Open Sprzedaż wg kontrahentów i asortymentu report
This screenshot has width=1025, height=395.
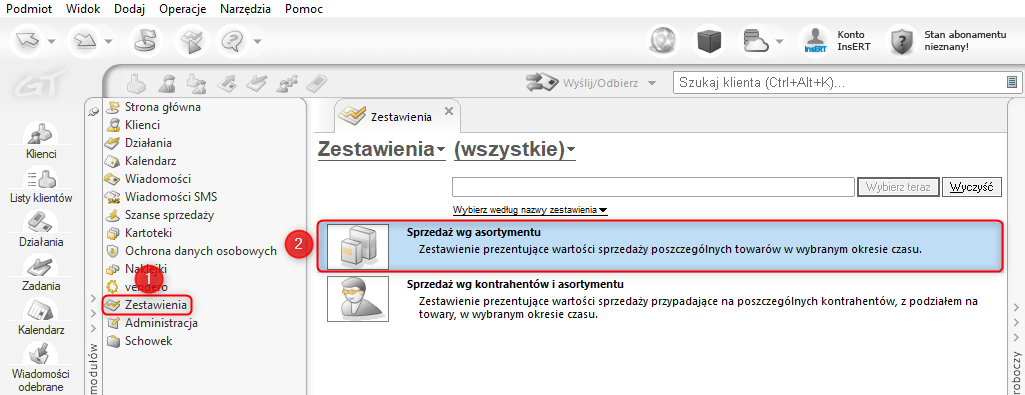[x=660, y=299]
